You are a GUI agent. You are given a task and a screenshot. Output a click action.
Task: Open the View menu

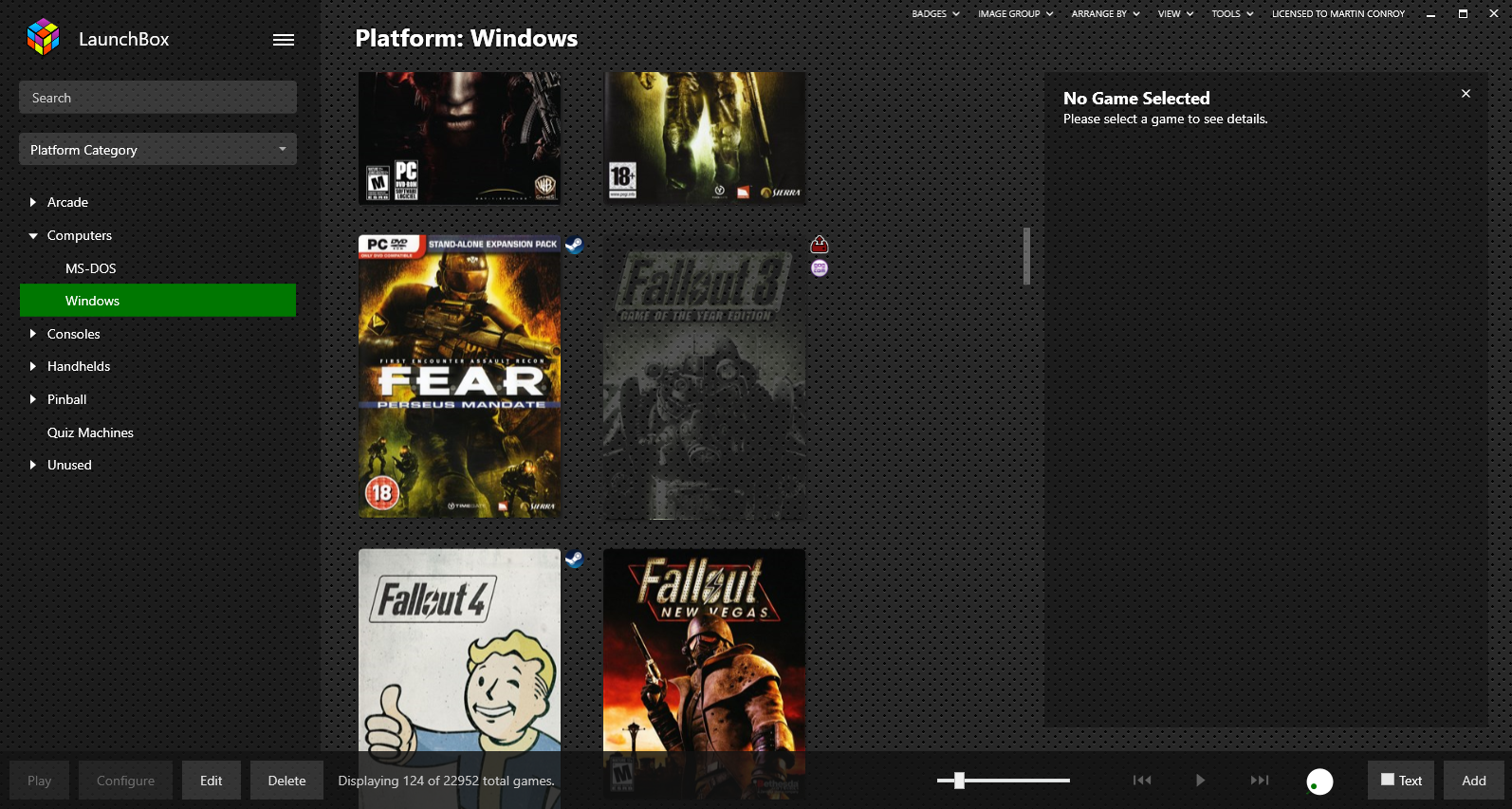[1175, 14]
